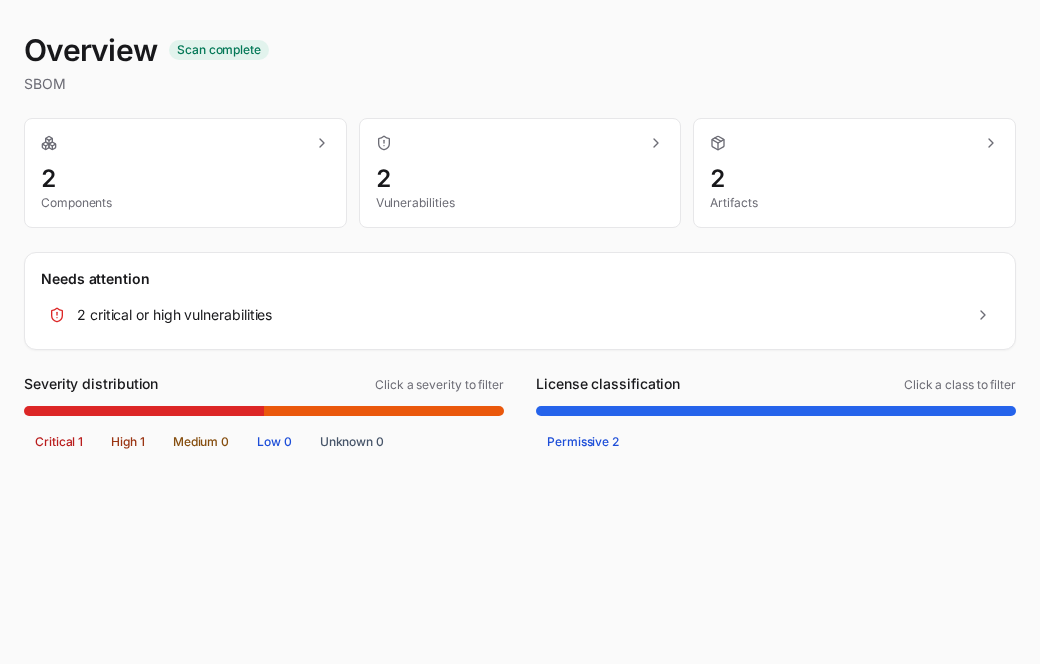
Task: Click the Artifacts label text
Action: 734,203
